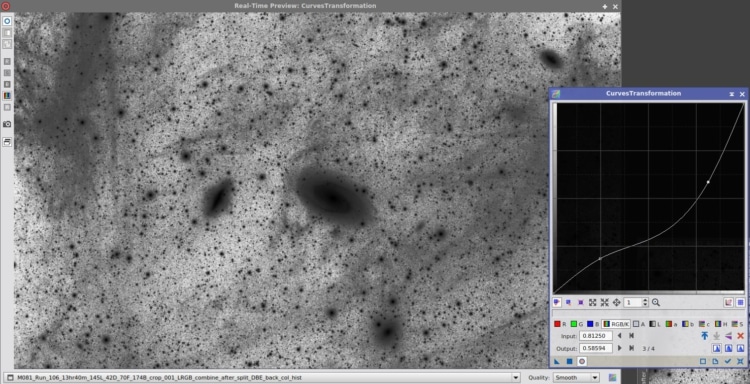Select the red R channel curve

[x=560, y=324]
